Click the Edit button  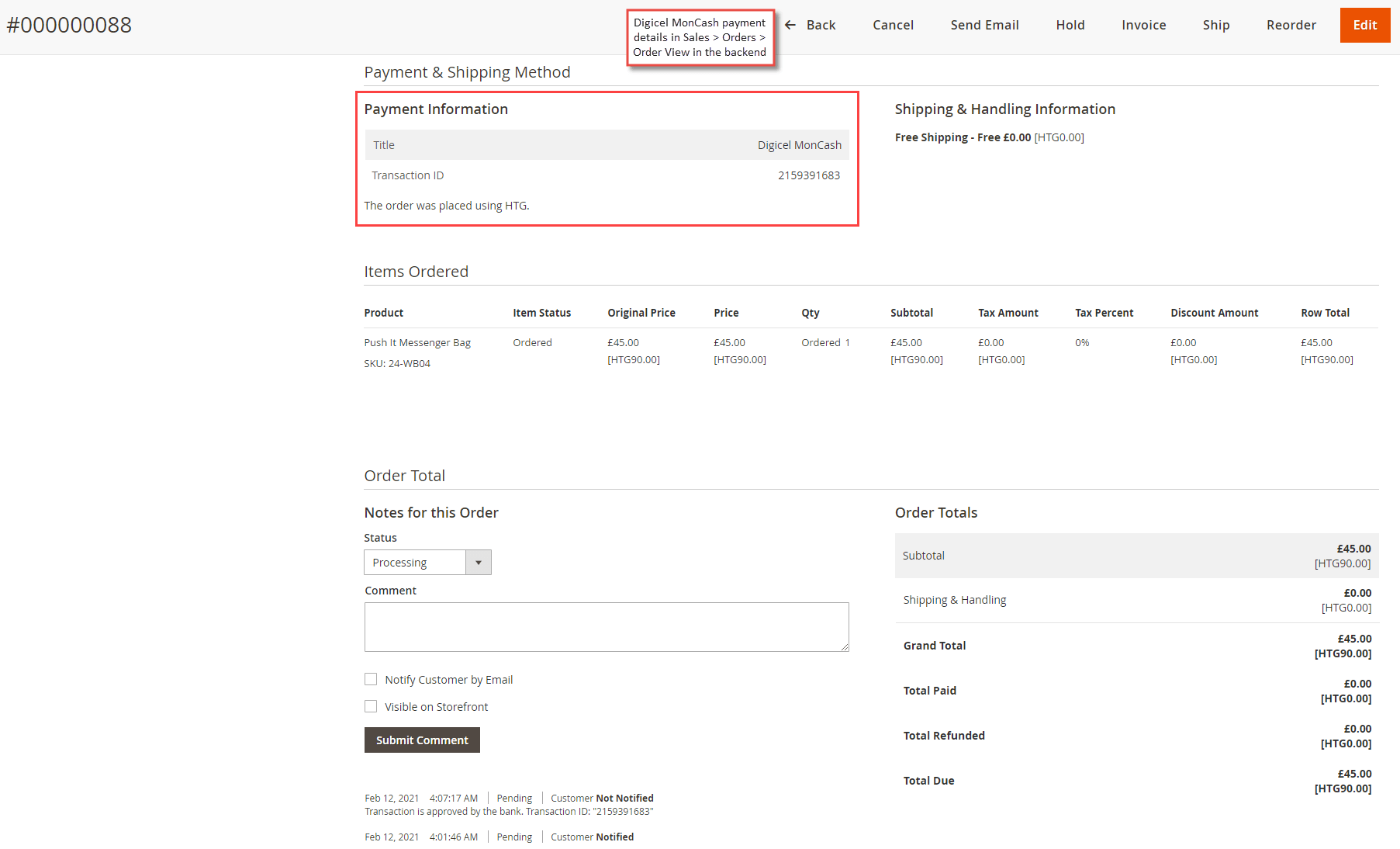(x=1364, y=24)
